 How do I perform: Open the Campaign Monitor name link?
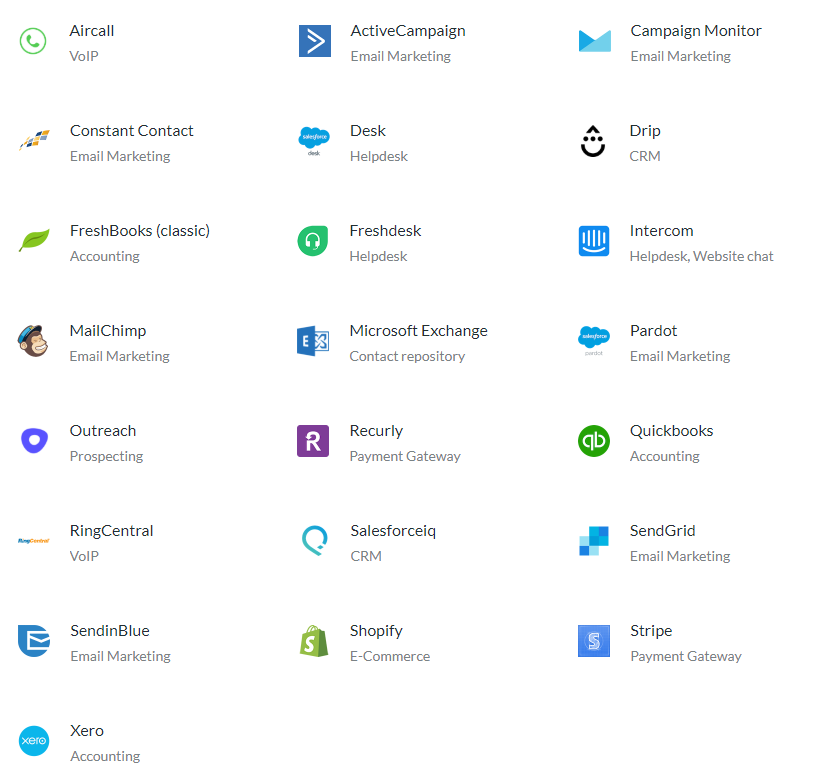point(696,31)
